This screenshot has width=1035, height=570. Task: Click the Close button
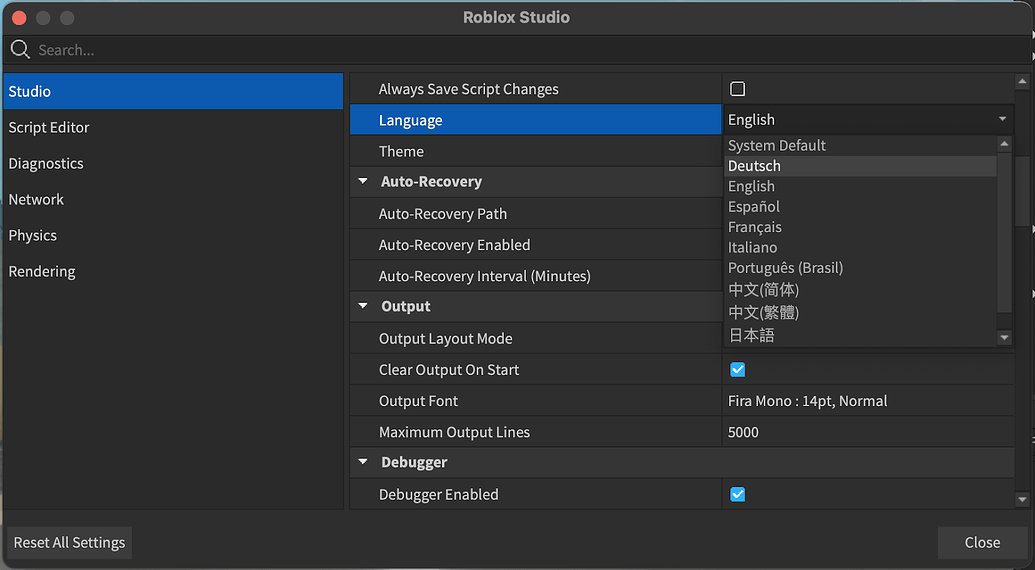click(982, 542)
